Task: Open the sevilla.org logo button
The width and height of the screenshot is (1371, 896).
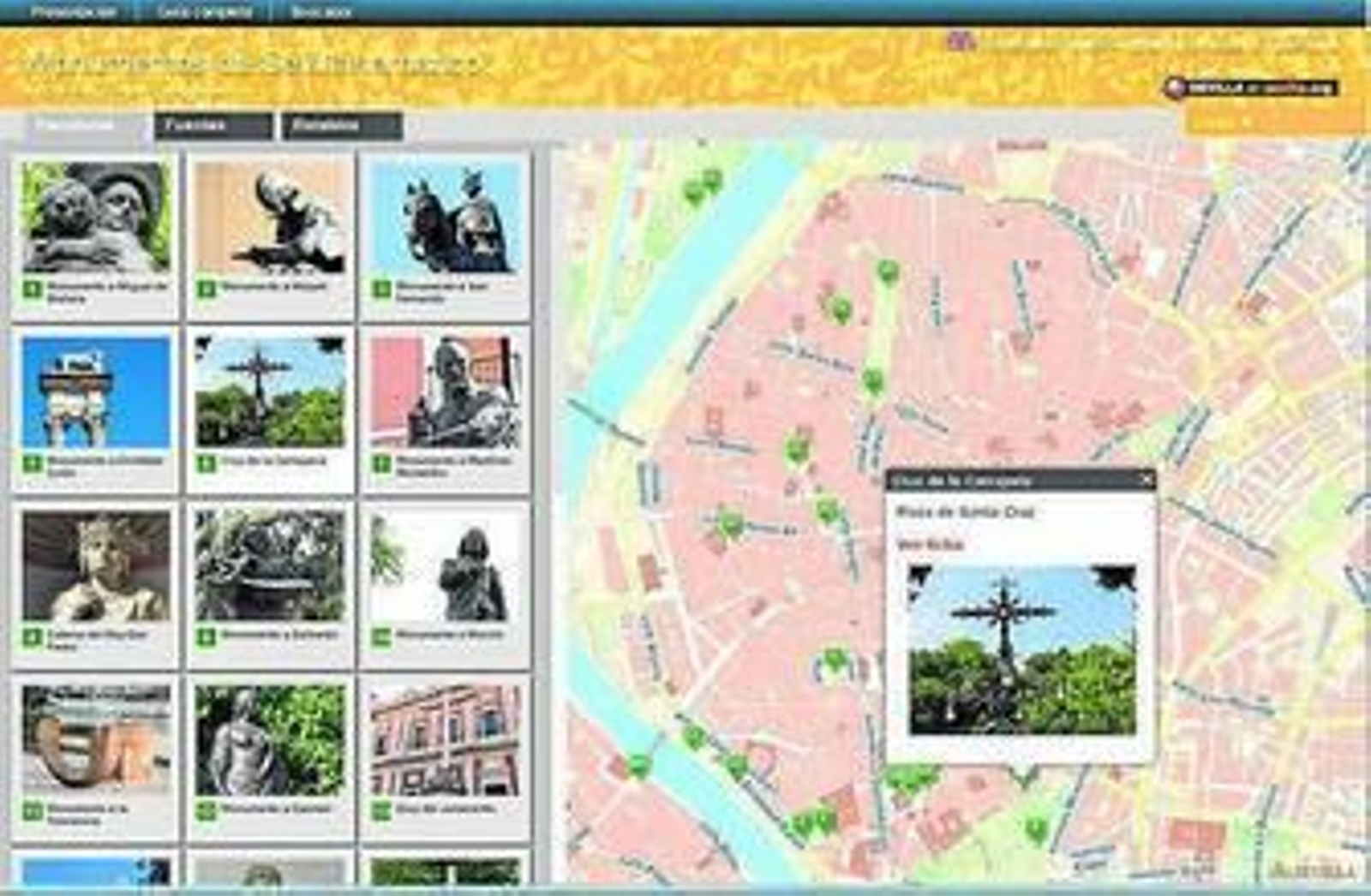Action: click(1252, 87)
